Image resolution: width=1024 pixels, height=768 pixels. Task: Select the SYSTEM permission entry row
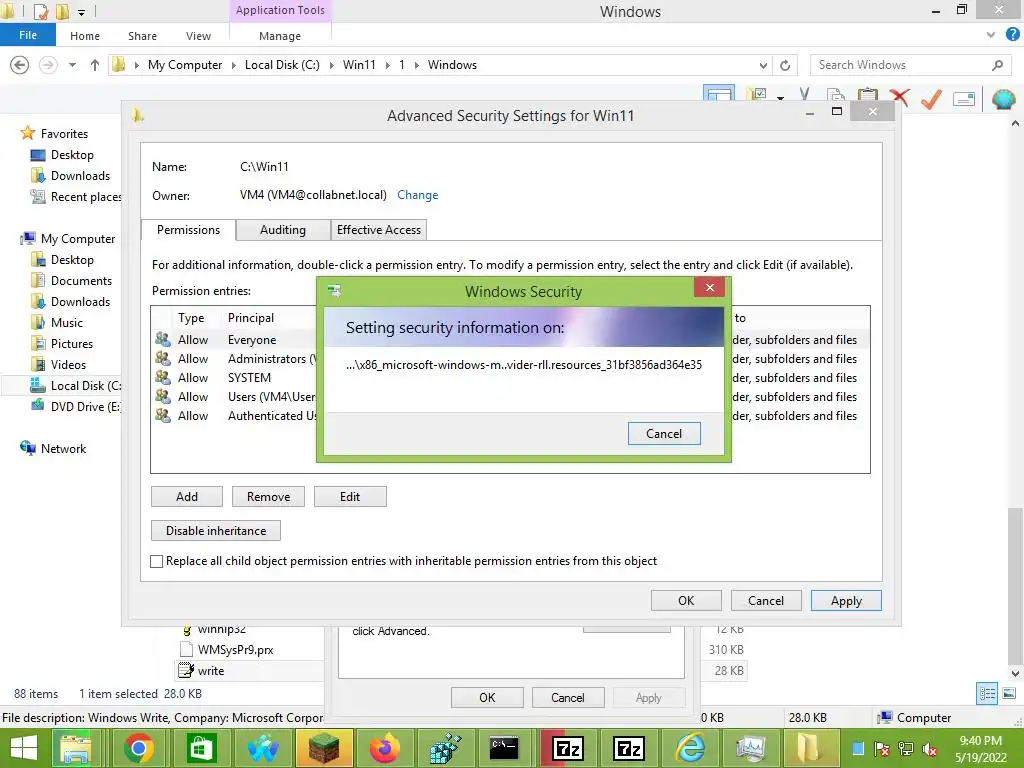tap(235, 377)
